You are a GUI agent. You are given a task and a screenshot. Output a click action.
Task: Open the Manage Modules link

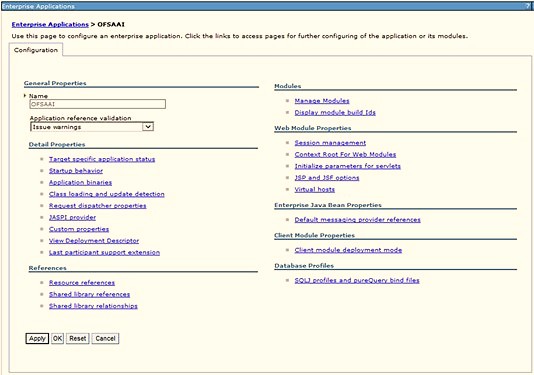pos(322,100)
